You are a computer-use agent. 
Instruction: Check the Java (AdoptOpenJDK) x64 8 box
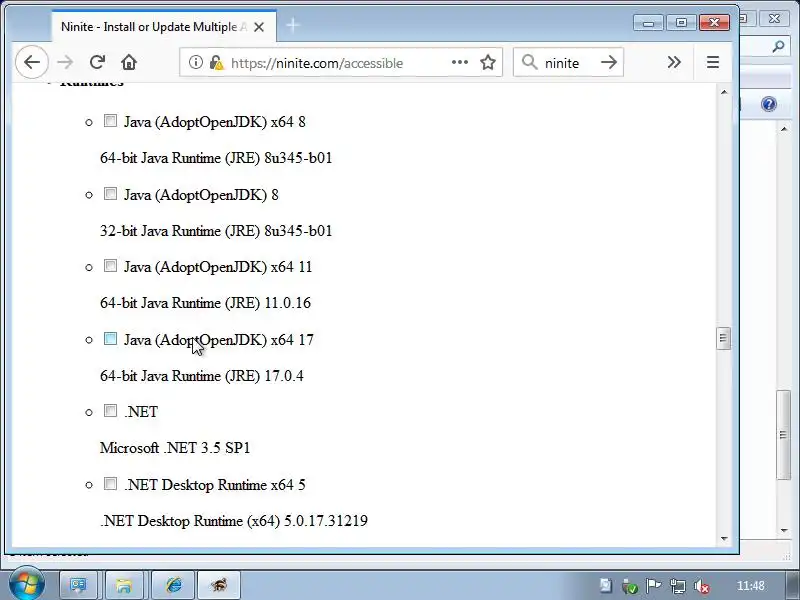tap(110, 121)
